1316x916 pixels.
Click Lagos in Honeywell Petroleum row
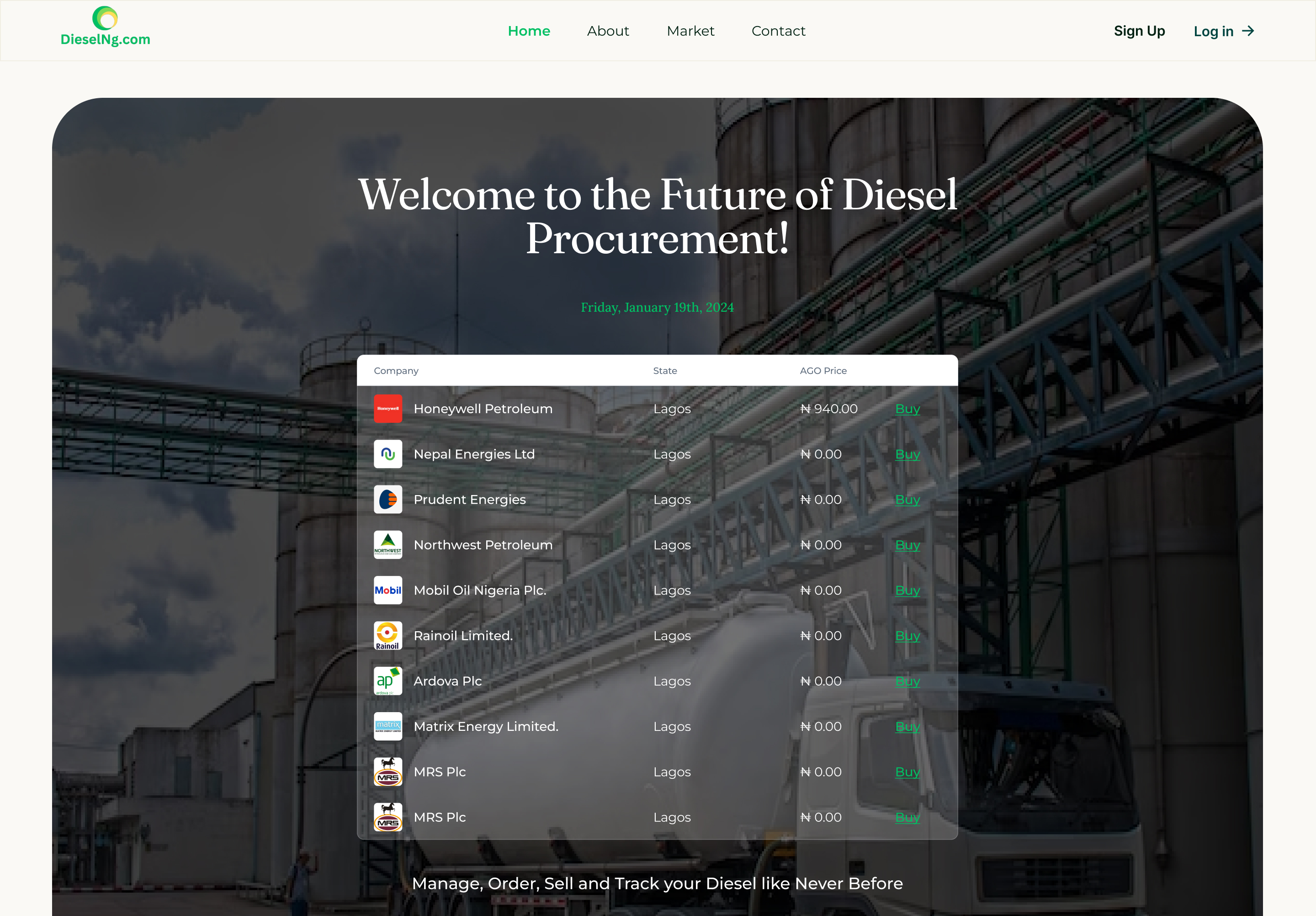click(x=672, y=409)
